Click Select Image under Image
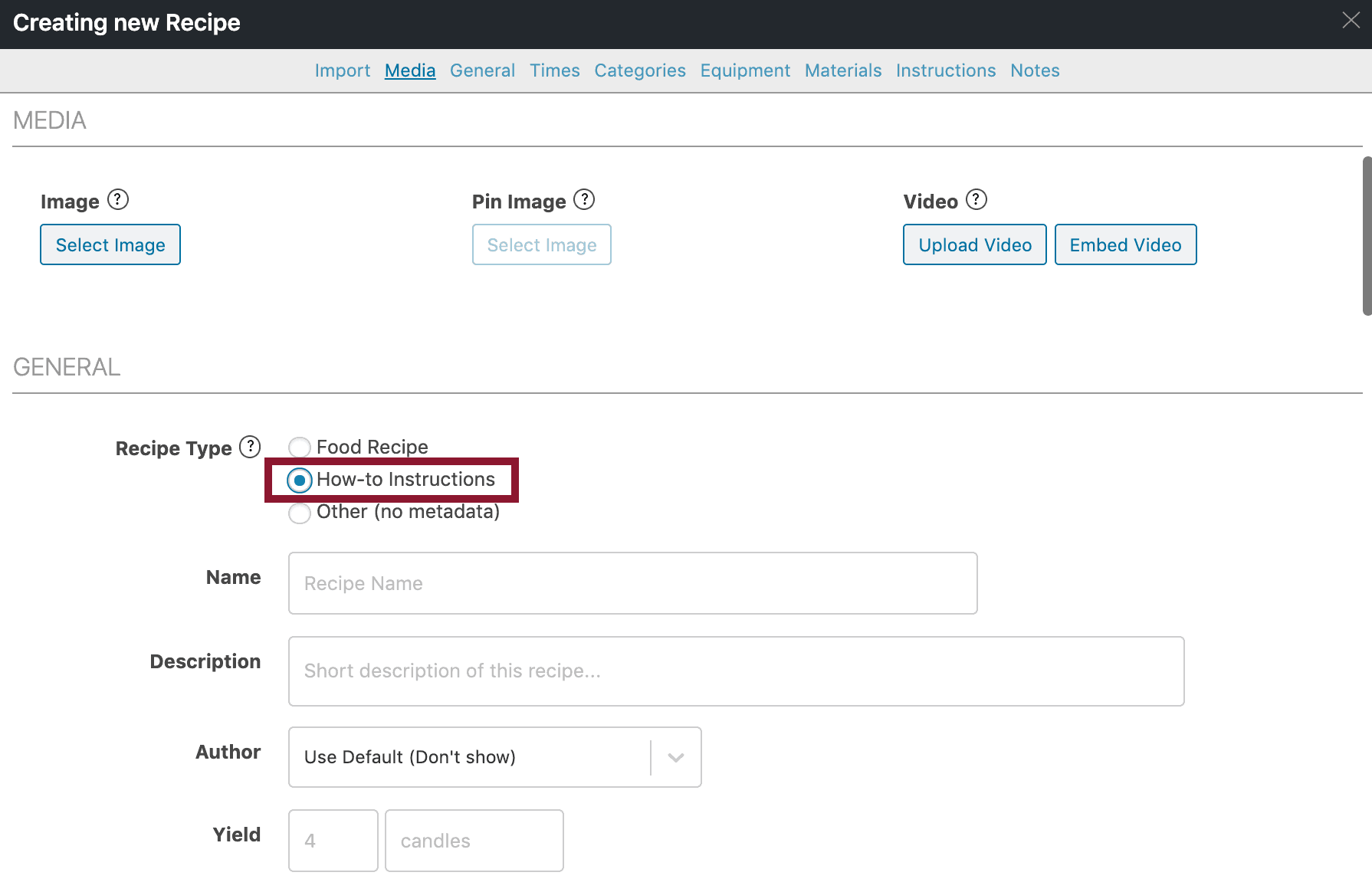 pos(110,244)
